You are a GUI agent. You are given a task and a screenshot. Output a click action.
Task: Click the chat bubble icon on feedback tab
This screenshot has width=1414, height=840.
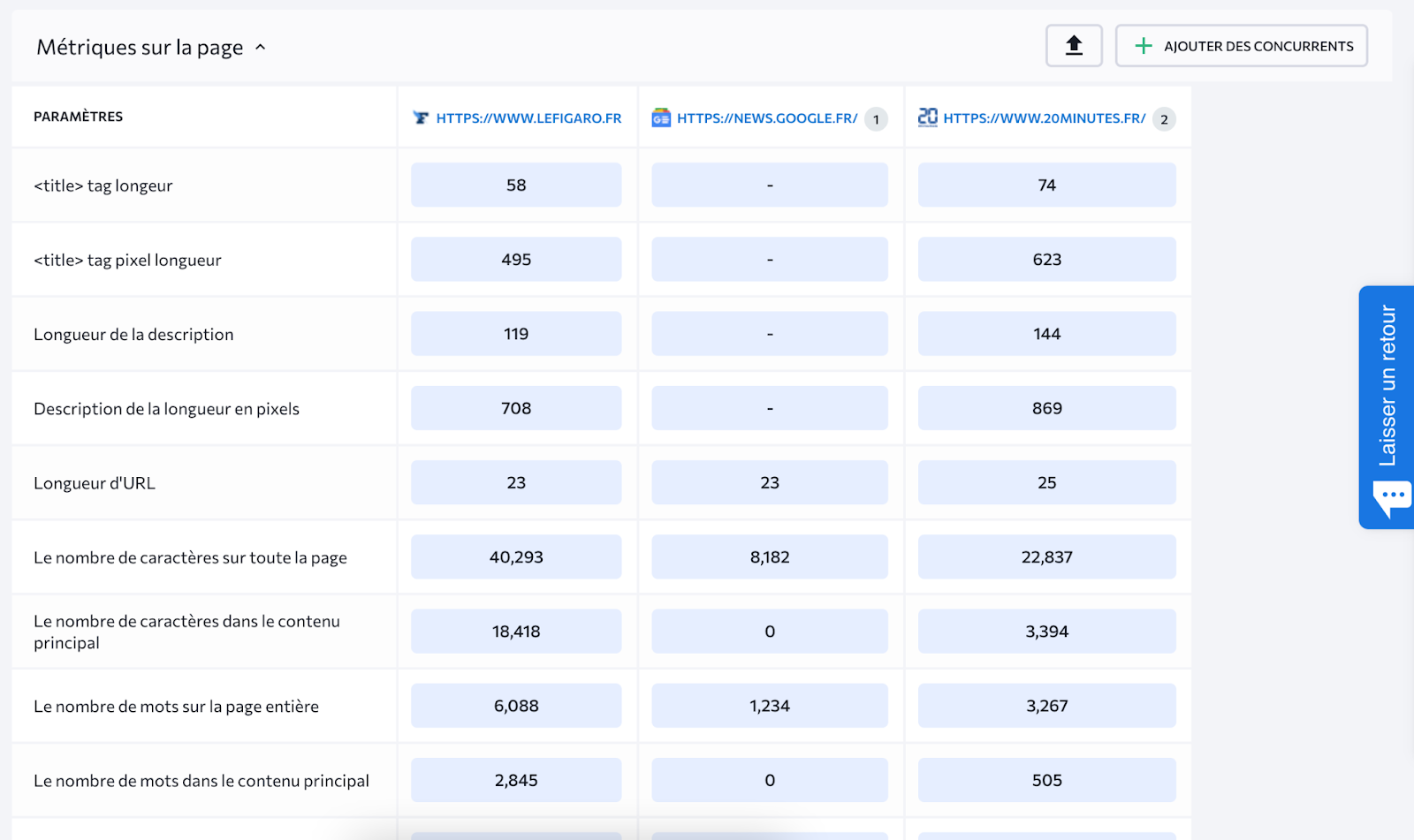pyautogui.click(x=1392, y=498)
